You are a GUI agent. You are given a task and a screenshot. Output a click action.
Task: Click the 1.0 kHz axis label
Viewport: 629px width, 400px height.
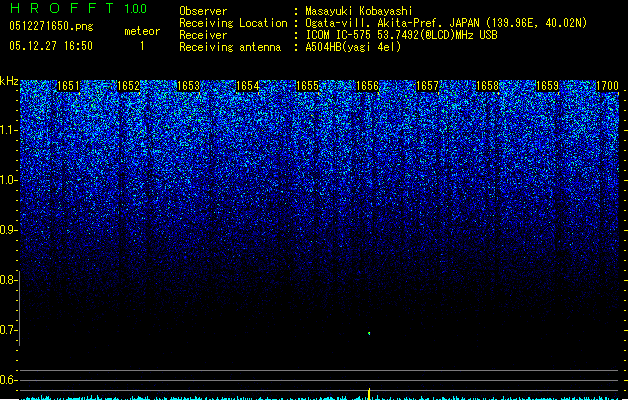pyautogui.click(x=9, y=181)
